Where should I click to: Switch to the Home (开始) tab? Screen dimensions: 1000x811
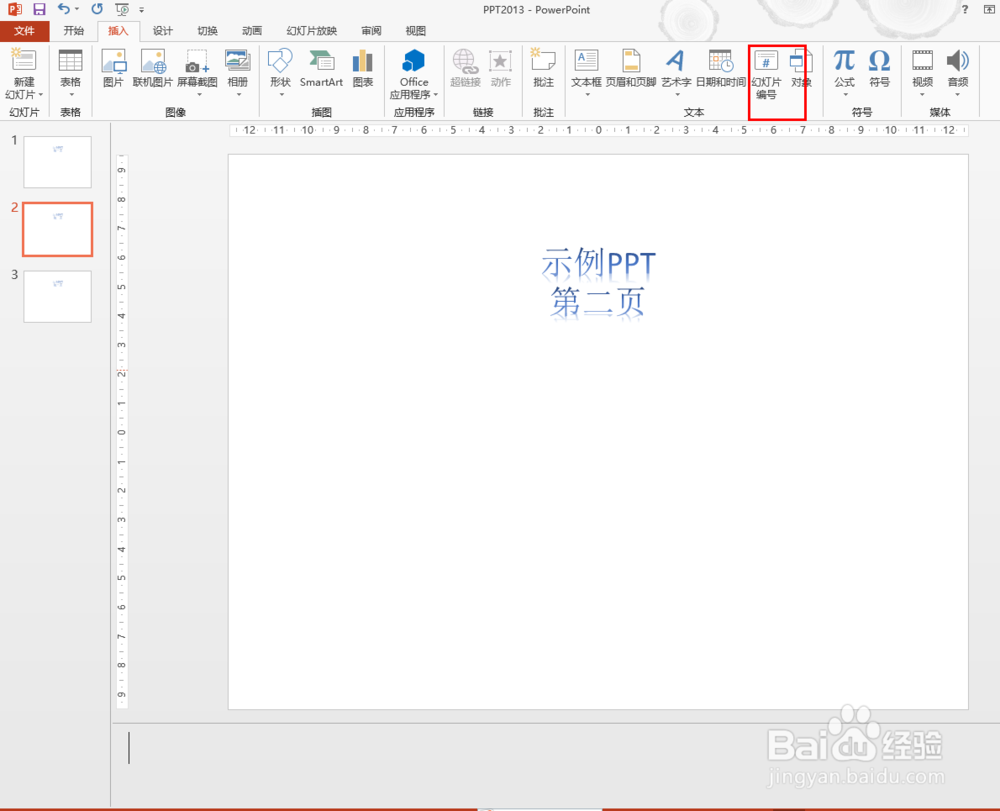(x=74, y=31)
